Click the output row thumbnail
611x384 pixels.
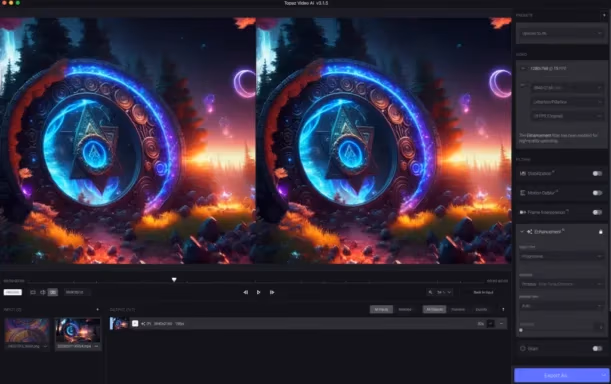(119, 324)
